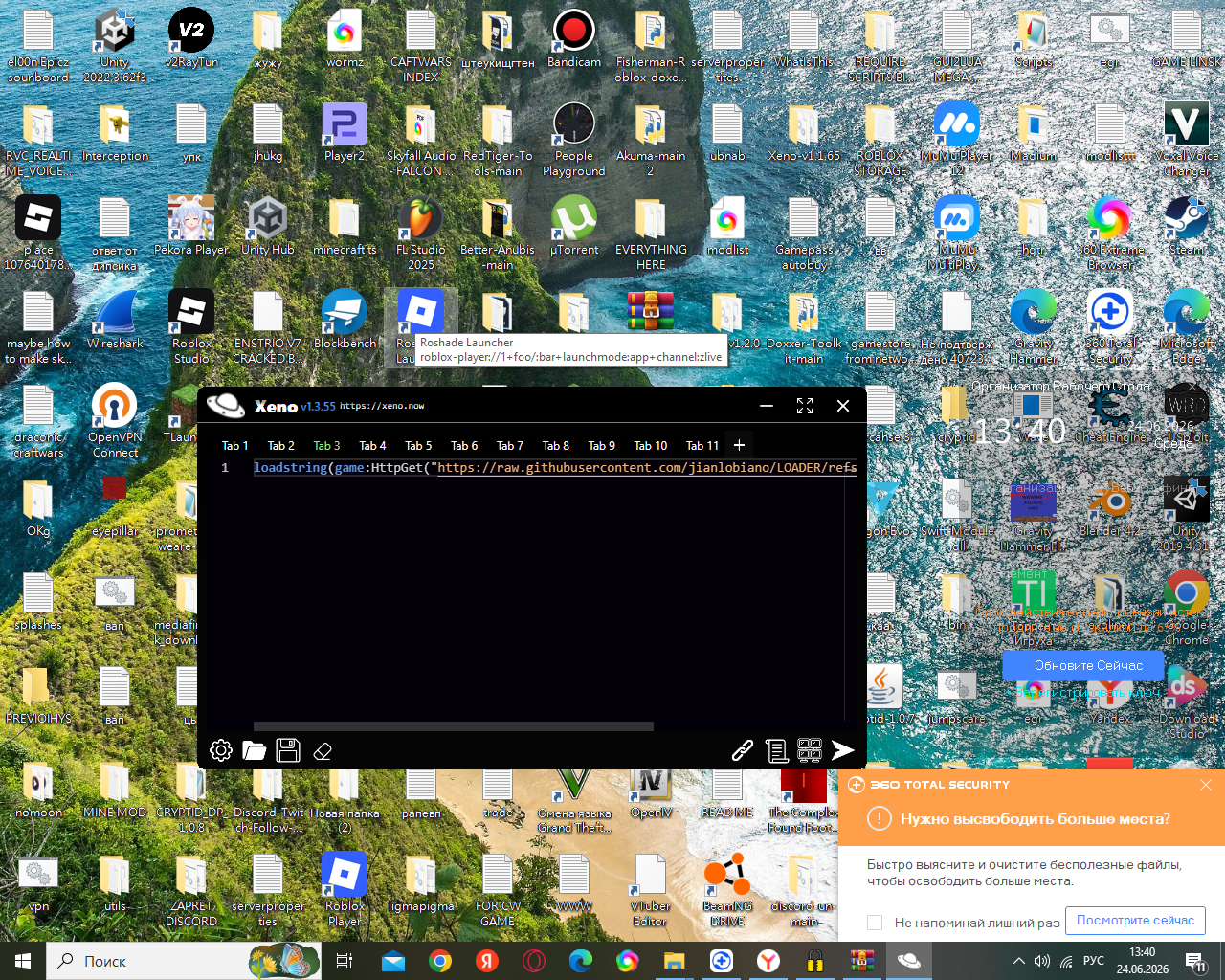The image size is (1225, 980).
Task: Select the Unity 2022.3.62f3 desktop icon
Action: [x=115, y=47]
